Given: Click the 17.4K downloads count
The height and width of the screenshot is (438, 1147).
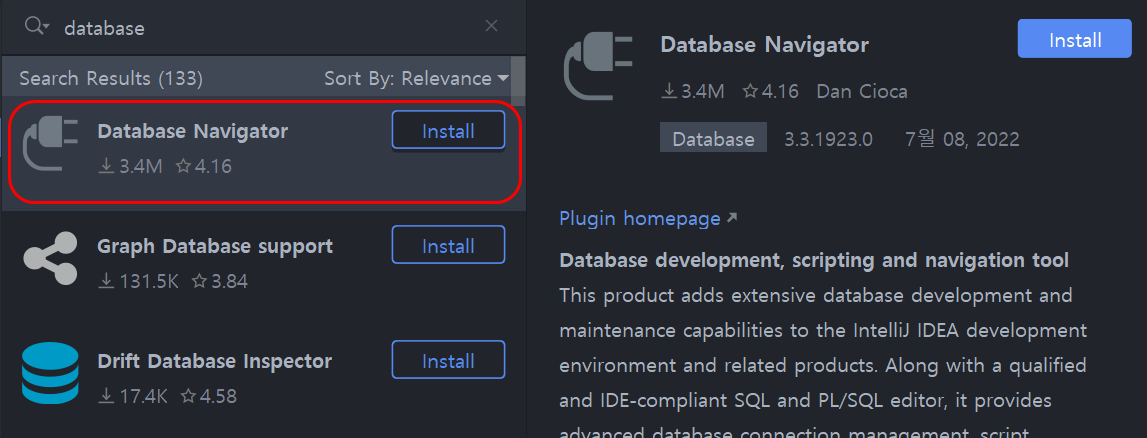Looking at the screenshot, I should click(132, 396).
